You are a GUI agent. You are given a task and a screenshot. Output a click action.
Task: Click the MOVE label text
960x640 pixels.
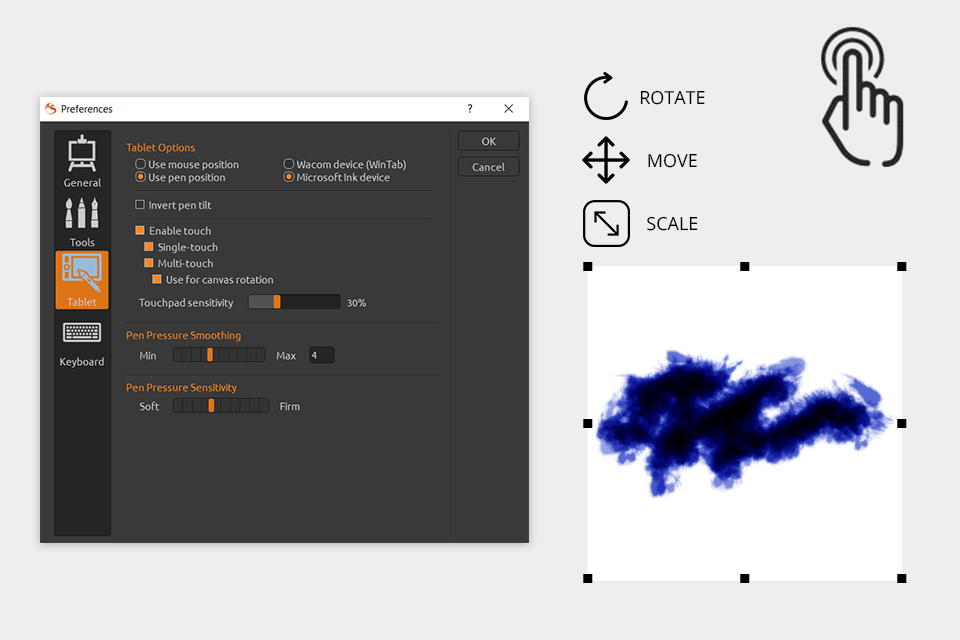click(x=672, y=160)
